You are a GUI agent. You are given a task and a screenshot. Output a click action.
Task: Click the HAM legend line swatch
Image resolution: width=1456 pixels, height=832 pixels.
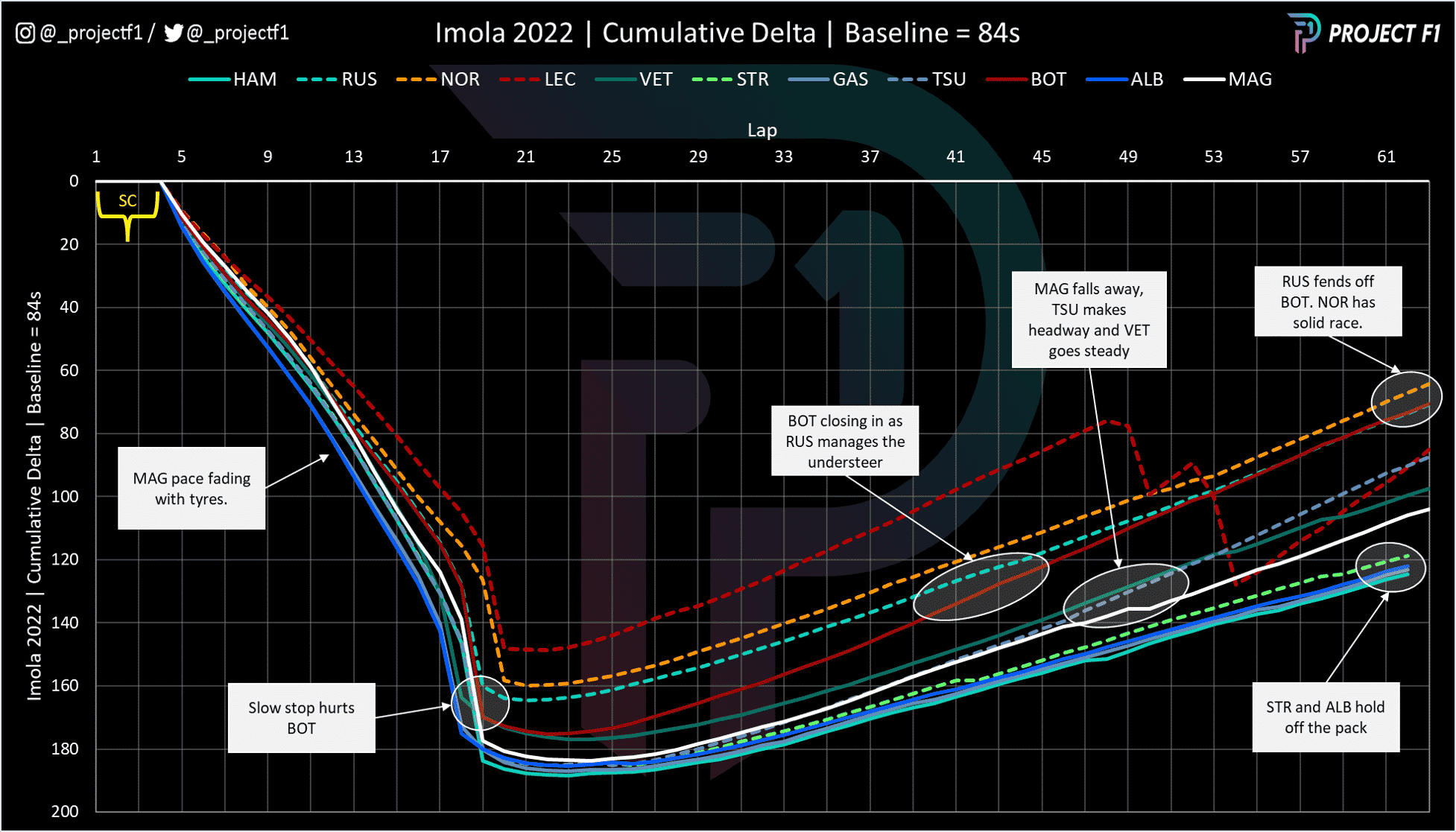[x=209, y=80]
